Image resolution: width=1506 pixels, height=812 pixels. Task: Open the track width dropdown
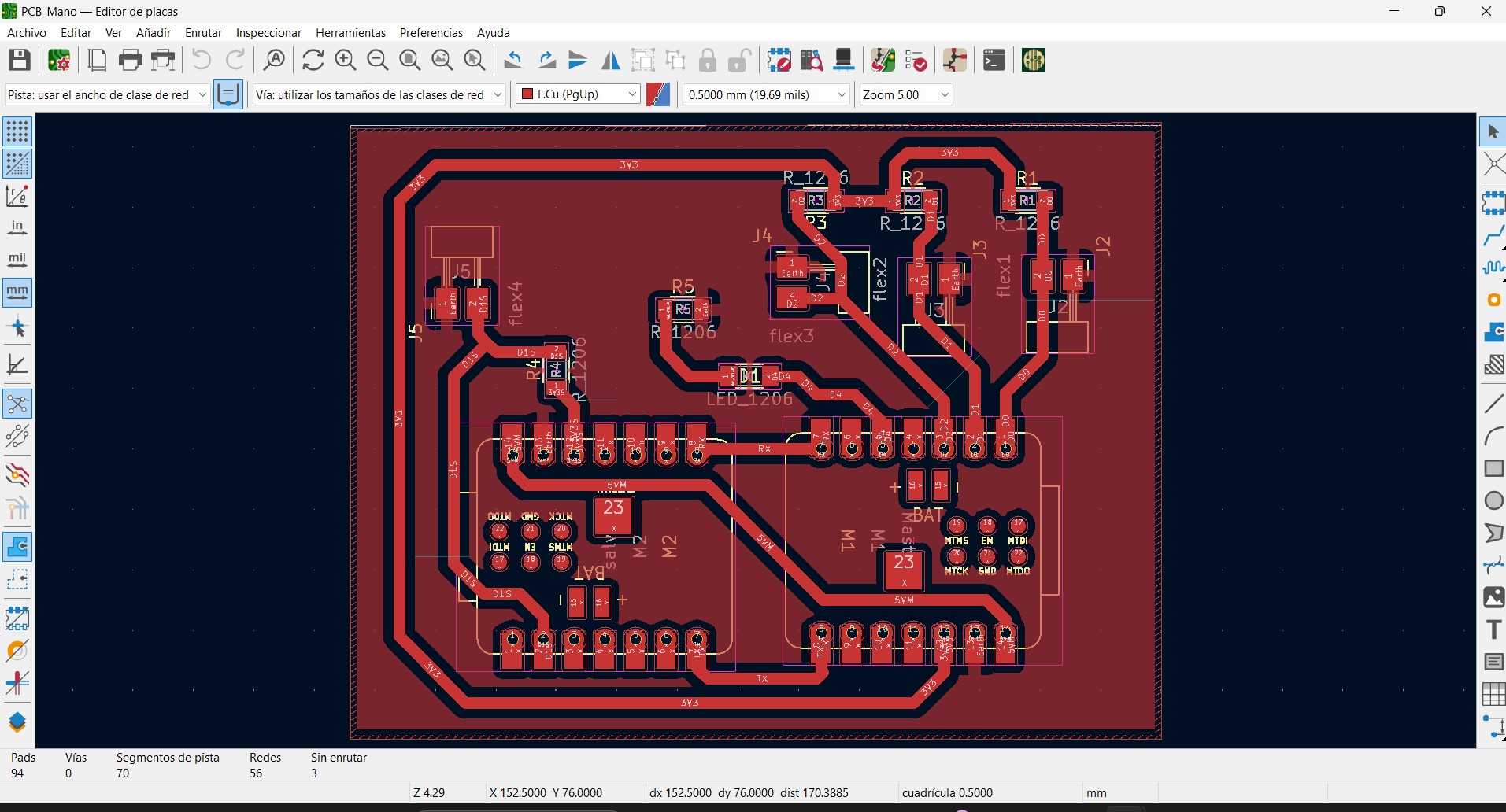coord(107,94)
